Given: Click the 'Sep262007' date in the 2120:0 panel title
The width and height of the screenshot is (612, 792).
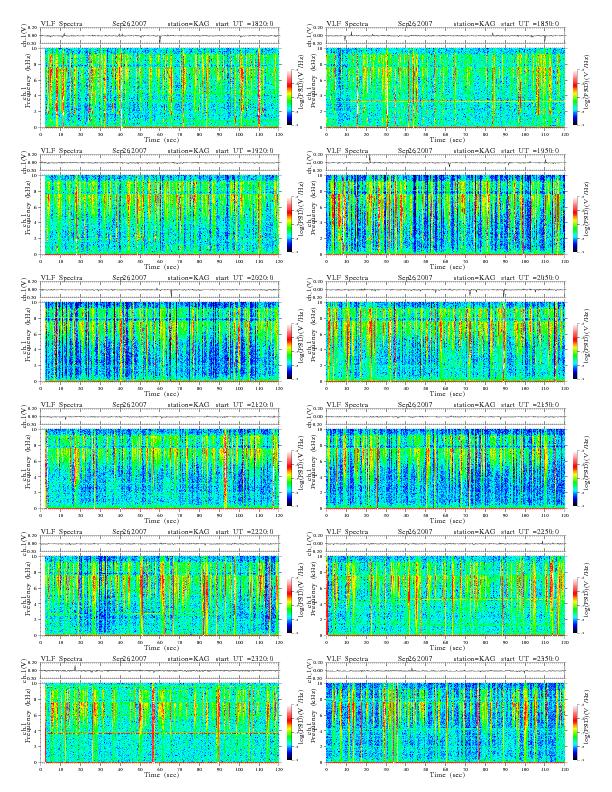Looking at the screenshot, I should click(129, 405).
